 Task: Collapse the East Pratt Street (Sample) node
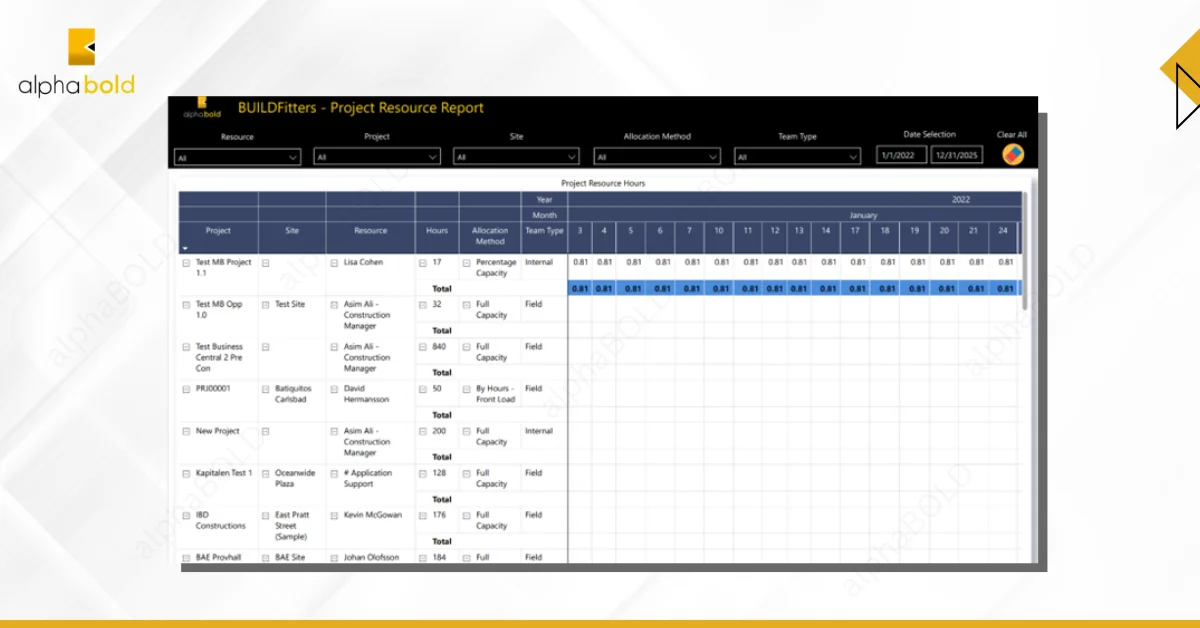pos(266,516)
